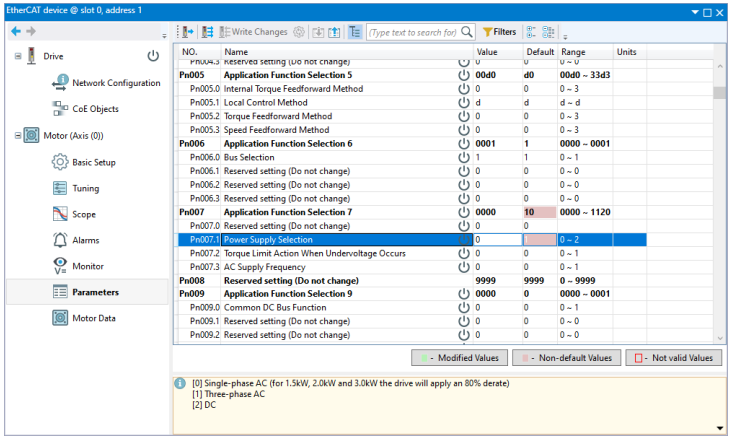Click the power icon on Pn009.0 row
732x440 pixels.
pos(464,307)
